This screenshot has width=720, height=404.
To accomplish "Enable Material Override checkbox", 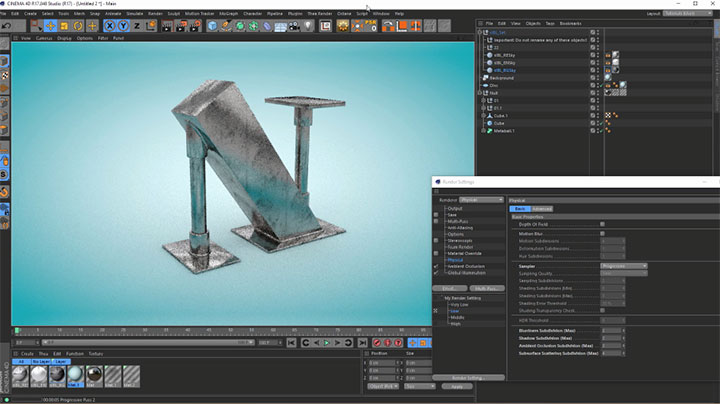I will click(x=436, y=253).
